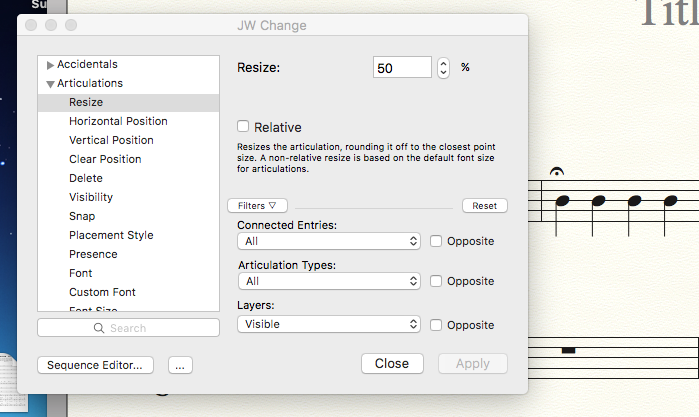Click the Resize value input field
Image resolution: width=699 pixels, height=417 pixels.
402,68
